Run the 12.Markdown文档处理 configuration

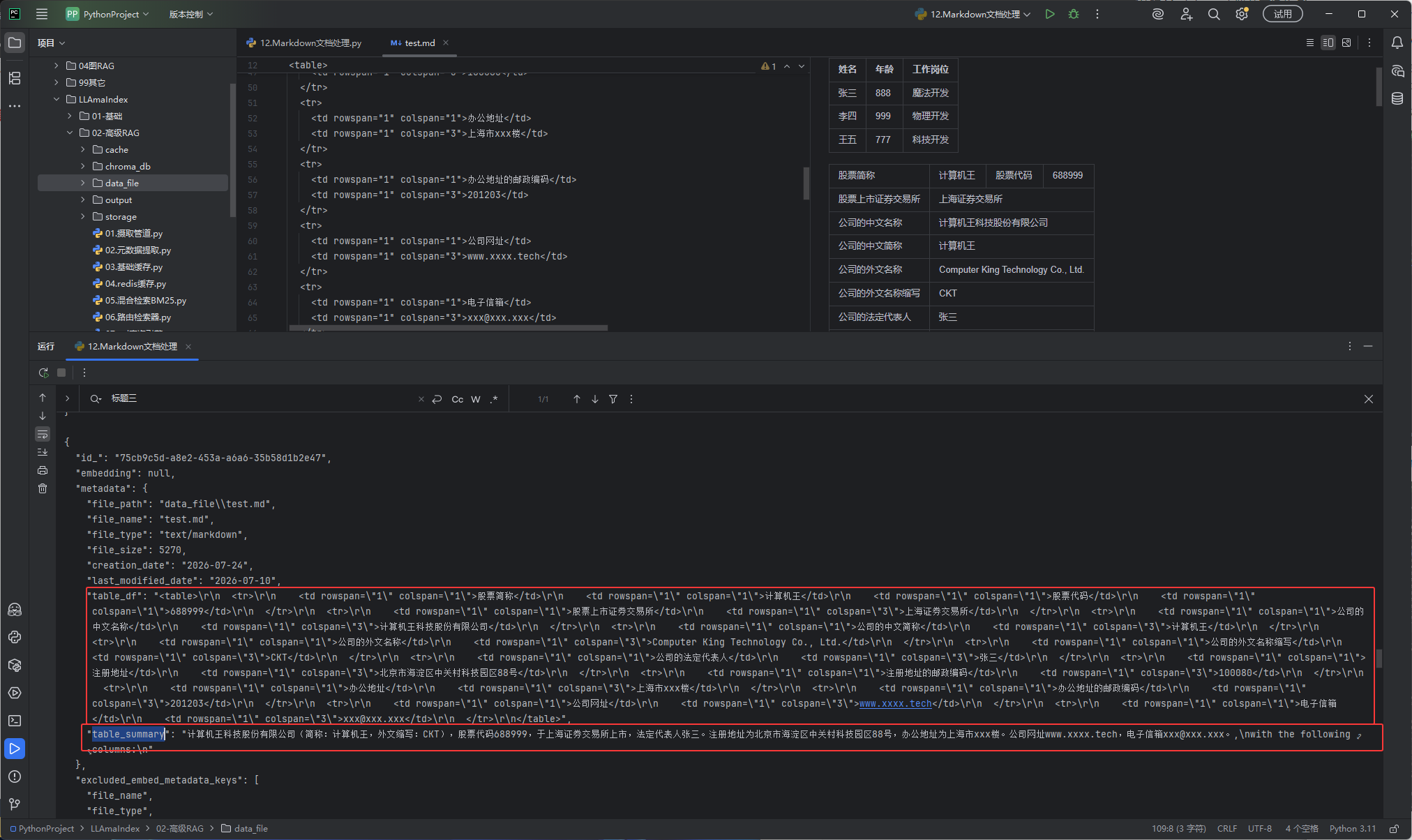click(x=1050, y=14)
